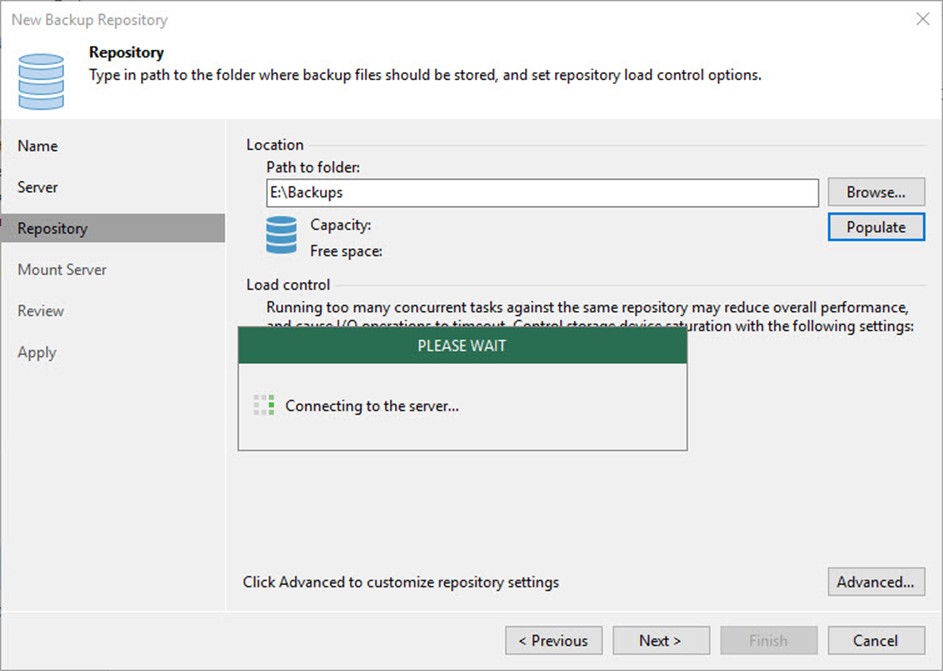Select the Server step in sidebar

pos(38,187)
